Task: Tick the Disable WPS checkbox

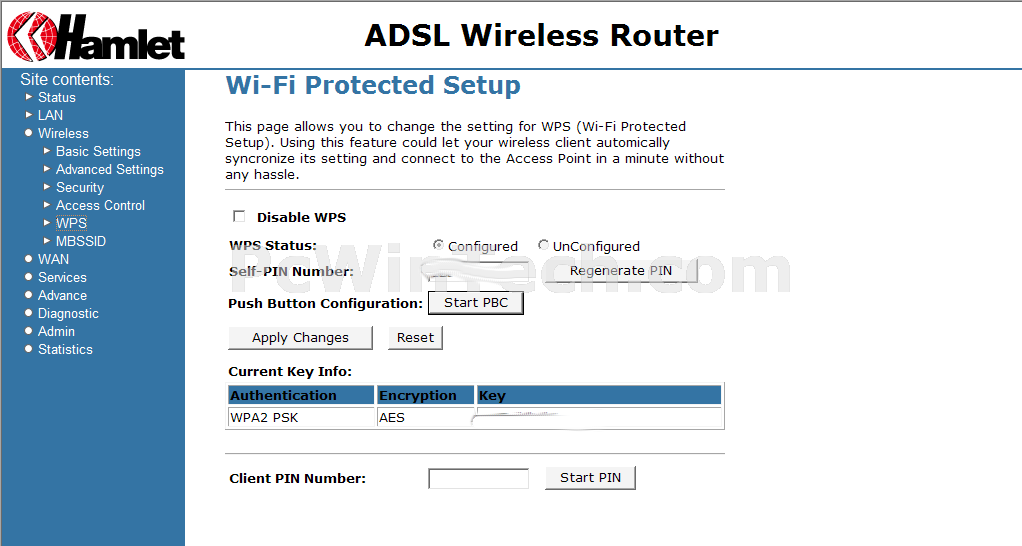Action: tap(239, 216)
